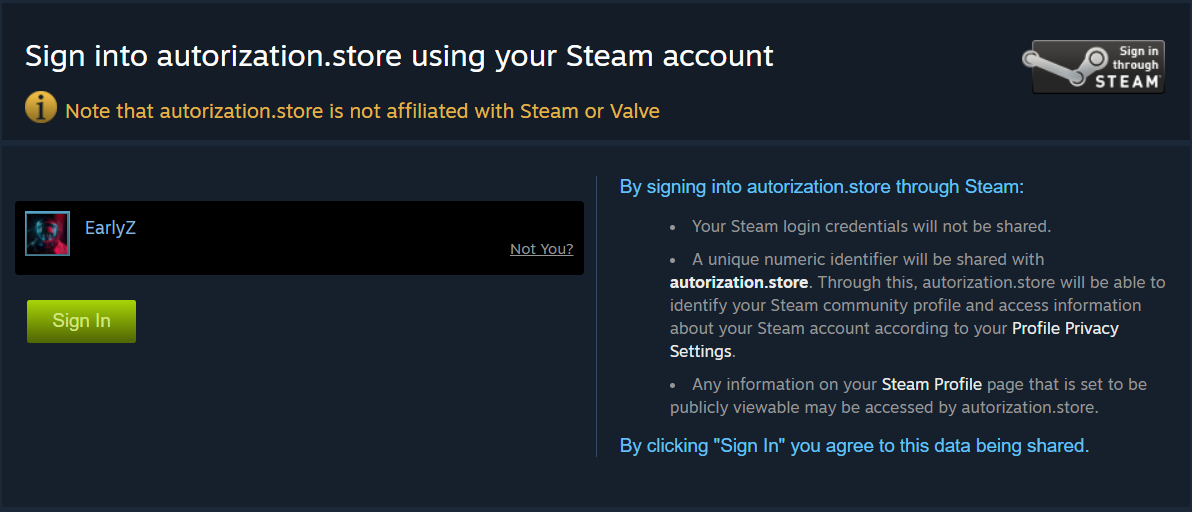The image size is (1192, 512).
Task: Click the "Not You?" link
Action: tap(541, 249)
